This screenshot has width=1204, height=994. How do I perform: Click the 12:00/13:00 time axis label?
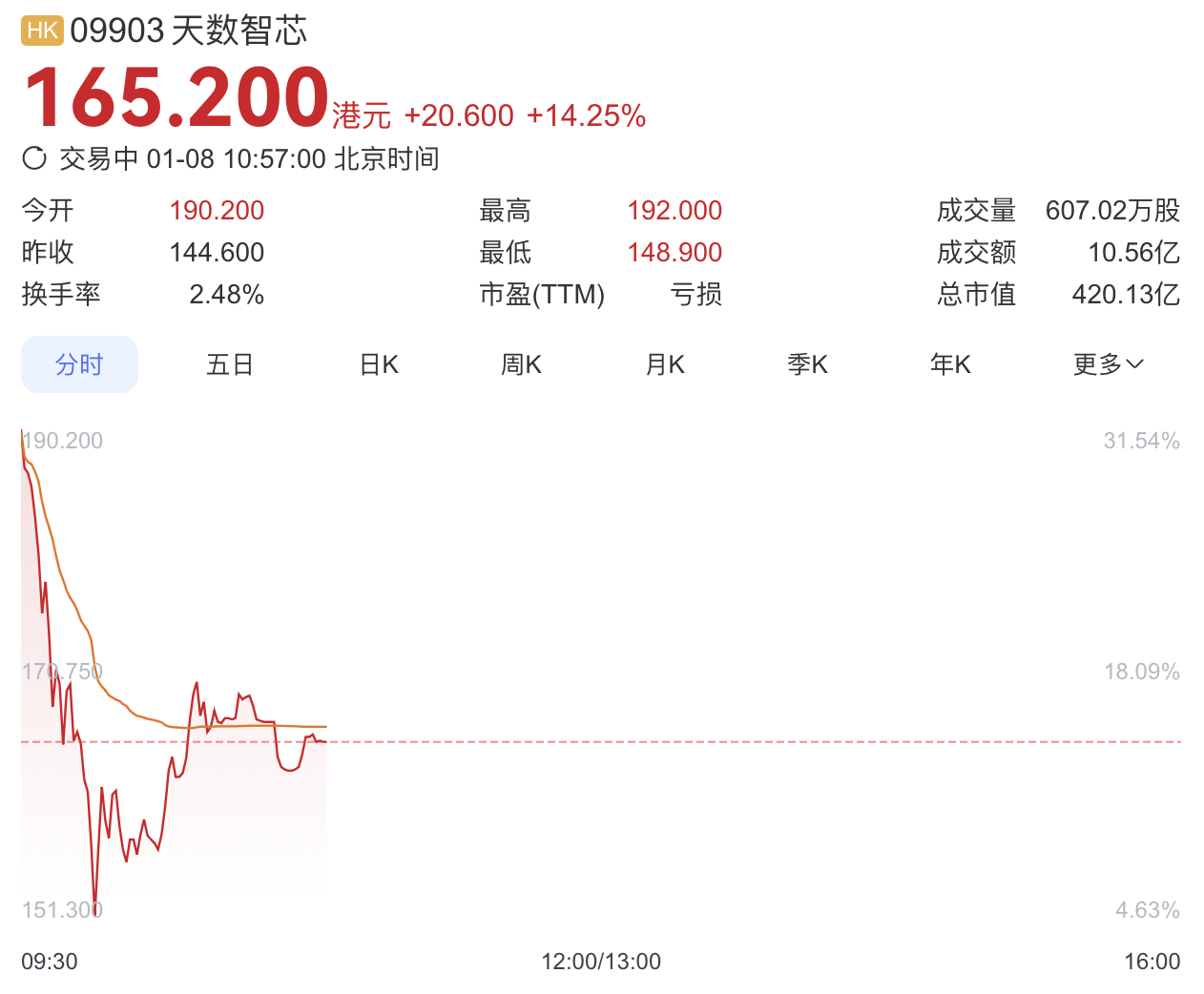coord(601,961)
